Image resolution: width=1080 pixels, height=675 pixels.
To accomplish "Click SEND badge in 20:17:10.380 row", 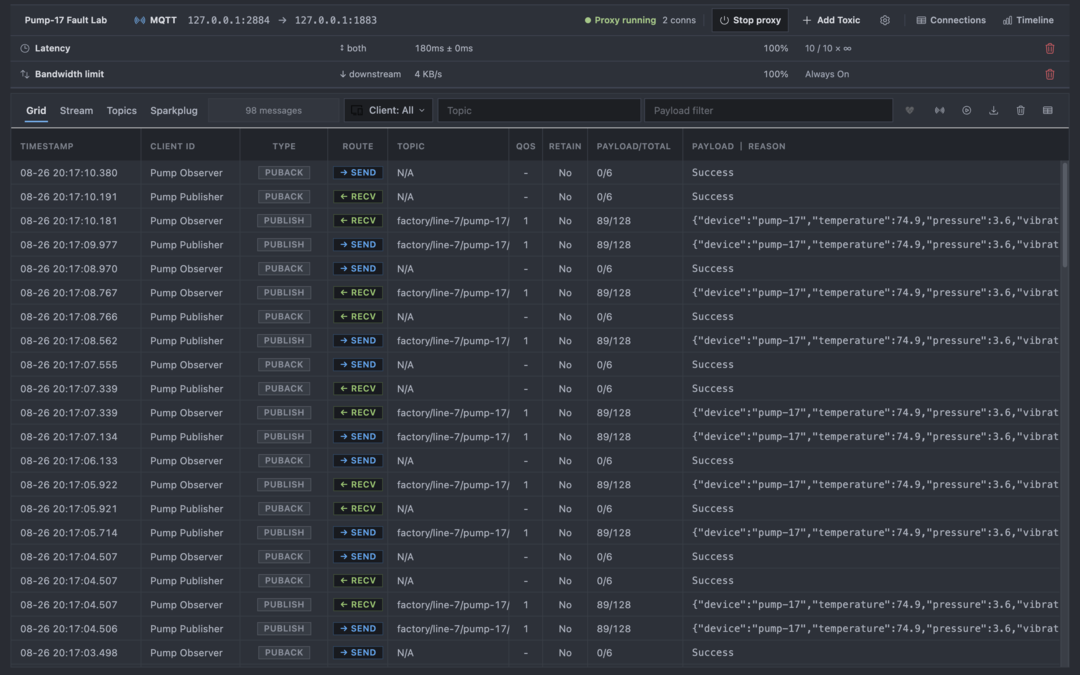I will click(358, 173).
